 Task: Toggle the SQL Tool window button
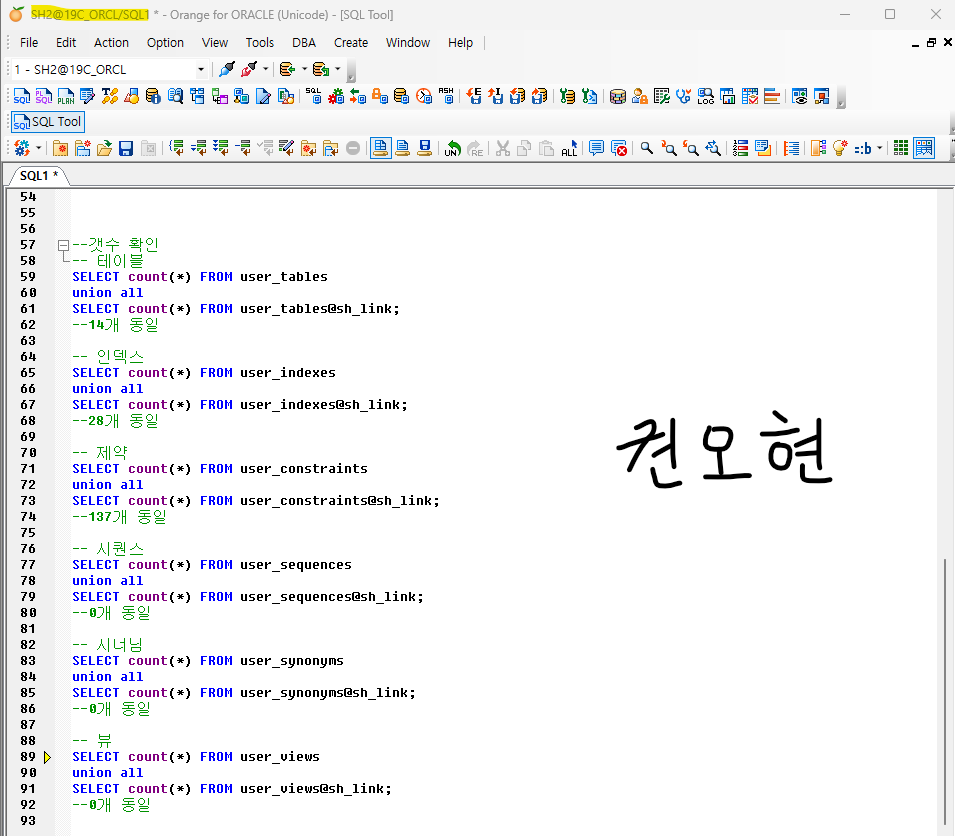(48, 122)
